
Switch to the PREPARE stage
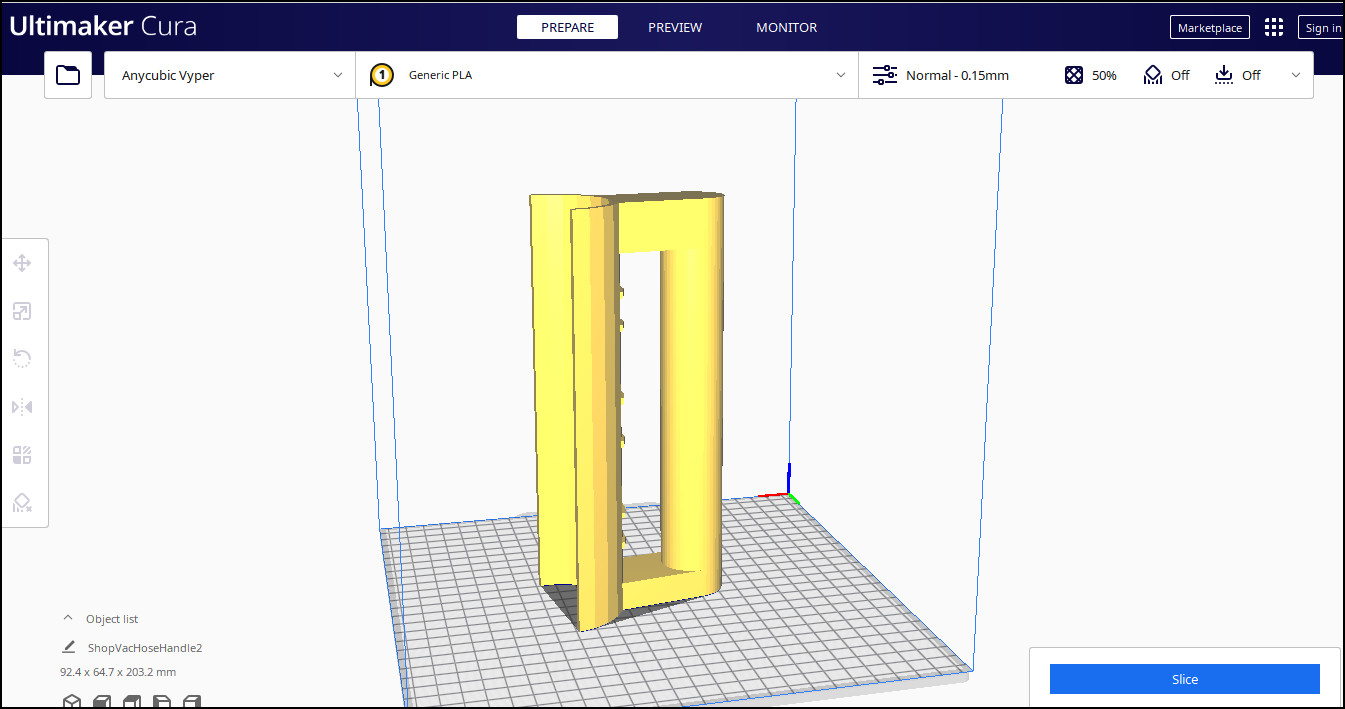567,27
